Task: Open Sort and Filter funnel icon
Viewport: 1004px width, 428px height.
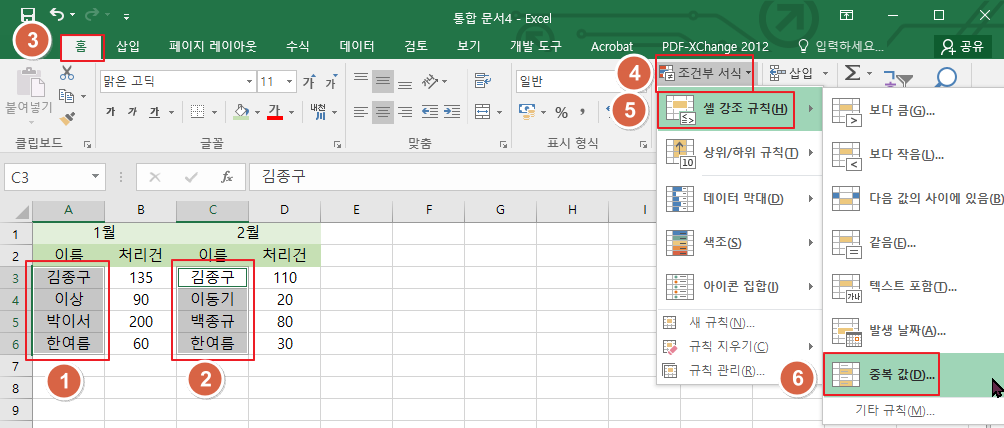Action: [896, 78]
